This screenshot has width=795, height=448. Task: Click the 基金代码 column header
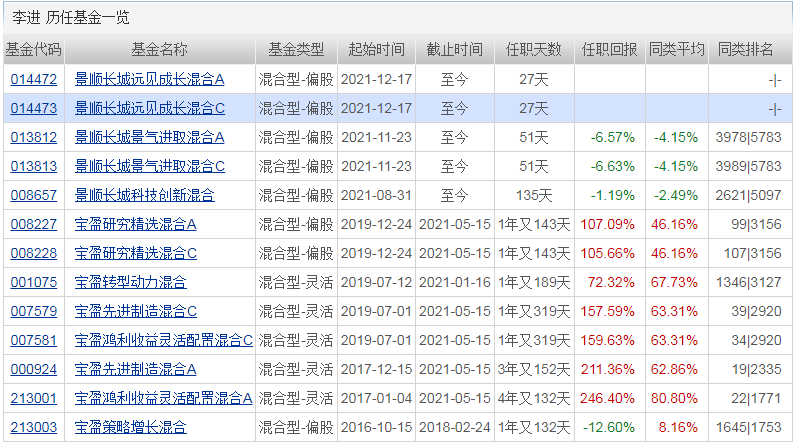click(33, 49)
